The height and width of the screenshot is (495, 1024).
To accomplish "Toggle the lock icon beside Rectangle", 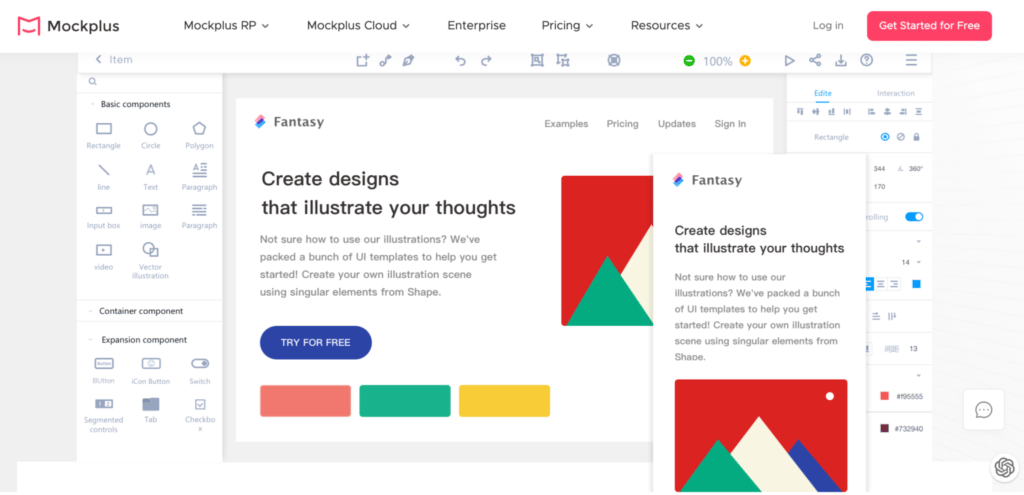I will pos(916,137).
